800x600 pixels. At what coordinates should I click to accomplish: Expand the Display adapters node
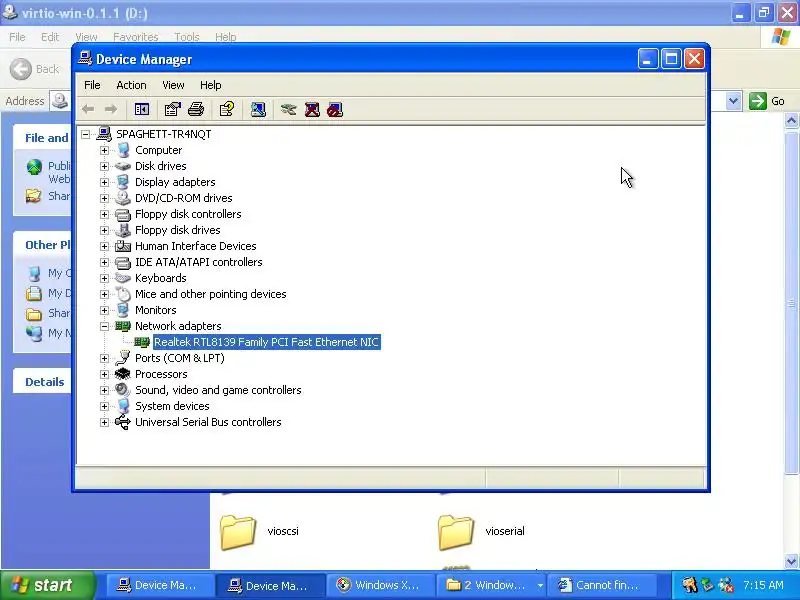(104, 182)
